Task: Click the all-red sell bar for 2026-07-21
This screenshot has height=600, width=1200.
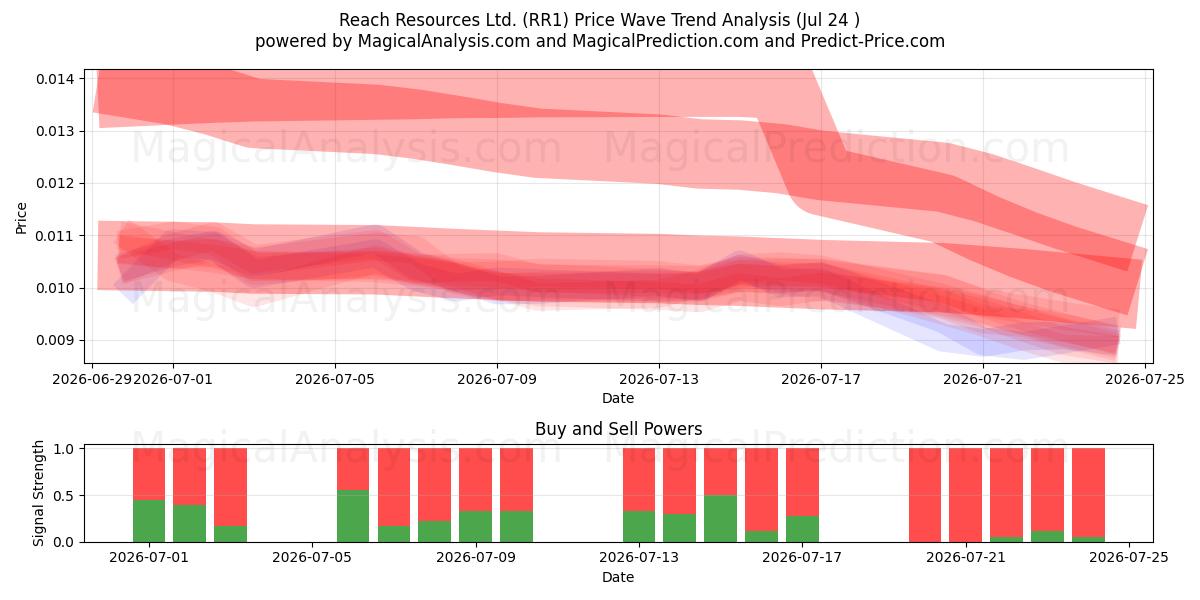Action: pyautogui.click(x=966, y=495)
